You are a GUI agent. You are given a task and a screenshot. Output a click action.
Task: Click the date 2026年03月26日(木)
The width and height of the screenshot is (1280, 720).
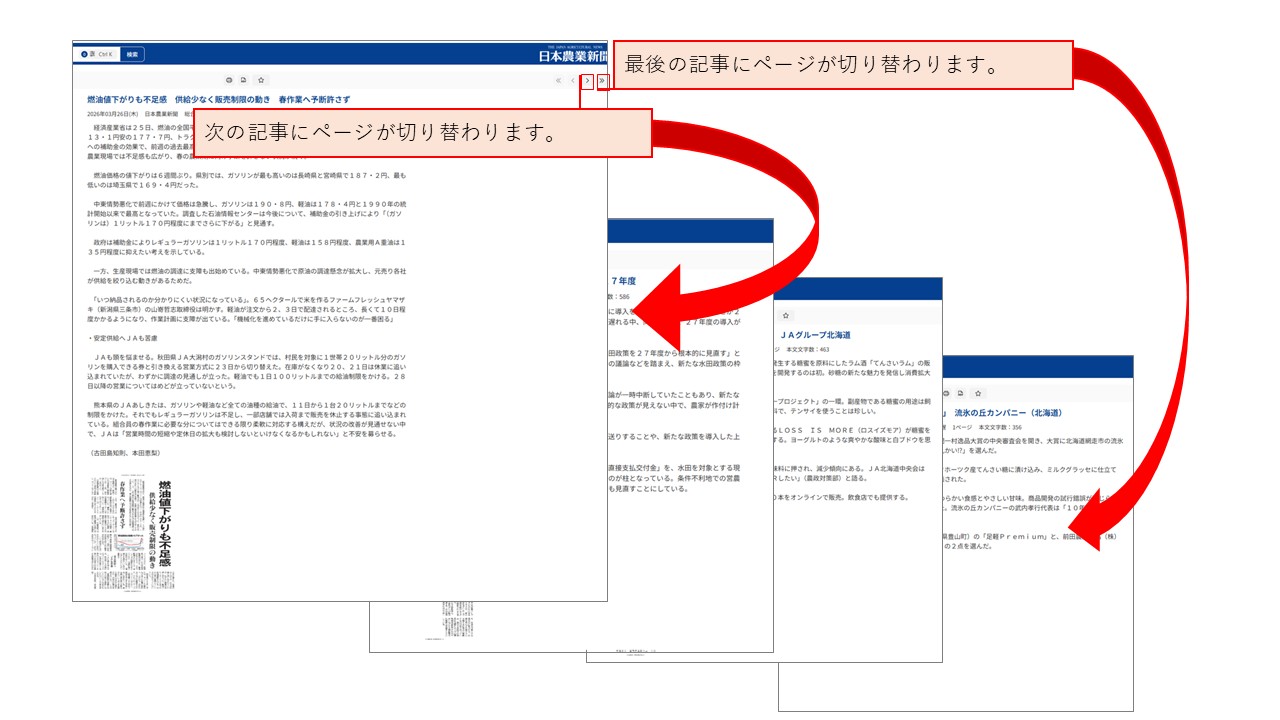click(x=114, y=114)
